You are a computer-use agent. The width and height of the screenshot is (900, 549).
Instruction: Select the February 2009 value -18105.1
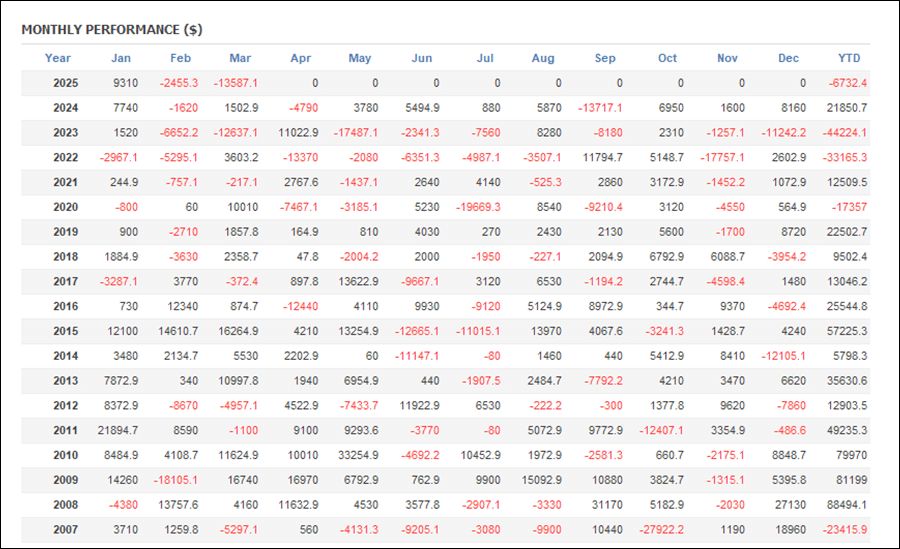(174, 480)
